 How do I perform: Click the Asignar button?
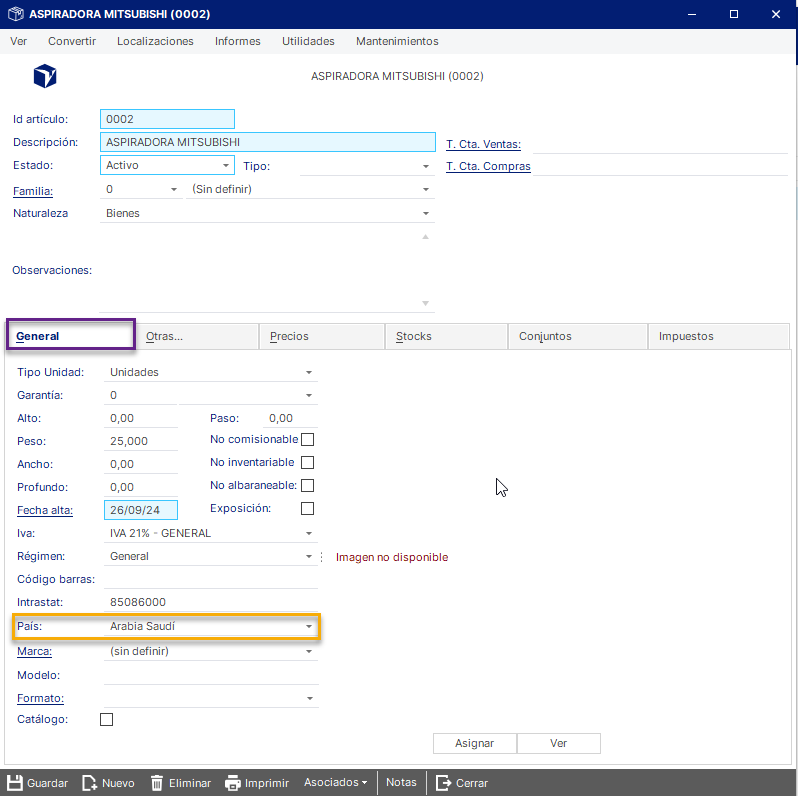click(x=475, y=743)
